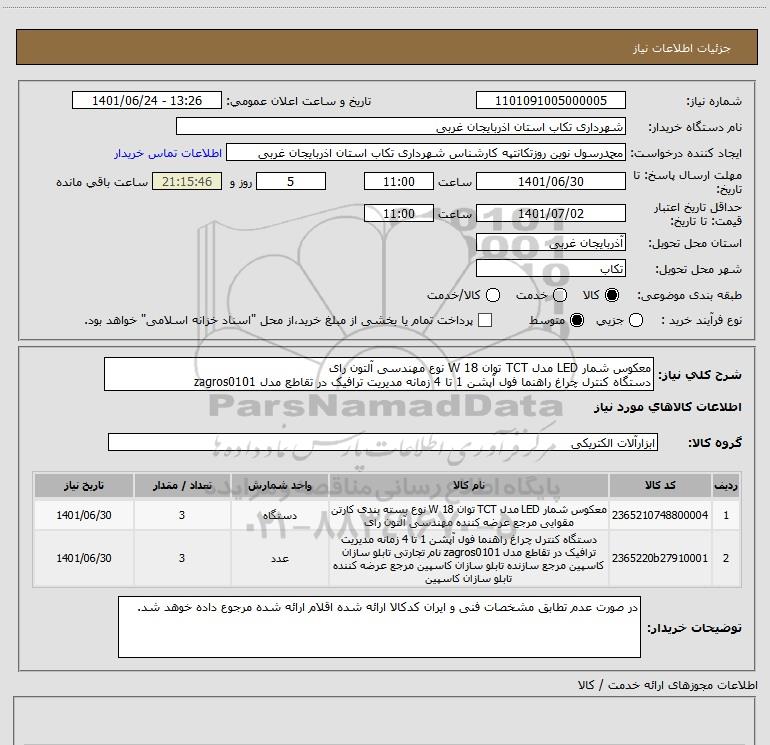Click the time 11:00 field beside 1401/07/02
The width and height of the screenshot is (770, 745).
[x=399, y=214]
